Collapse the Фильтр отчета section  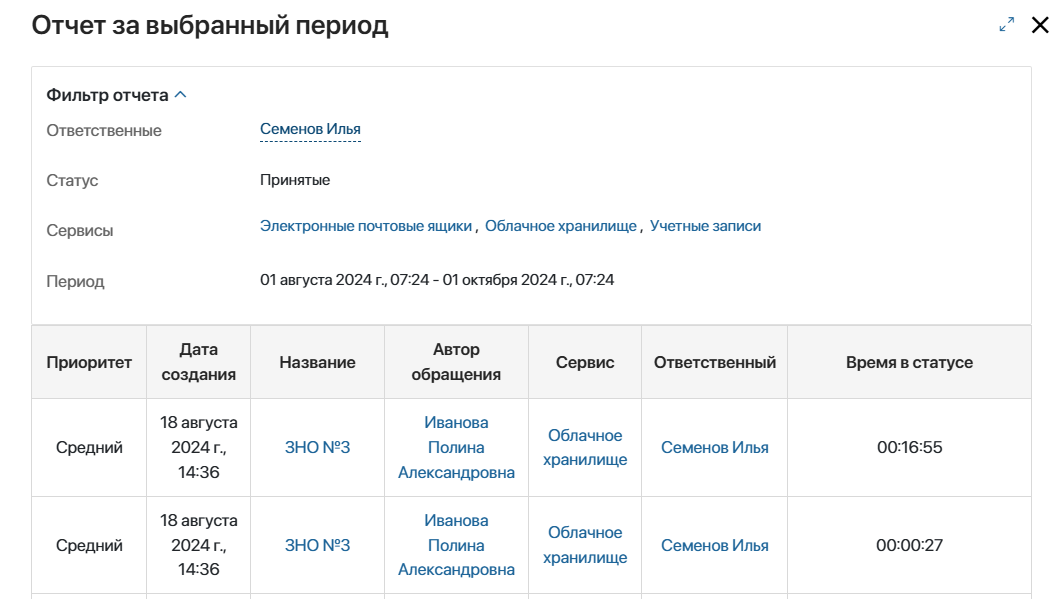click(x=180, y=95)
